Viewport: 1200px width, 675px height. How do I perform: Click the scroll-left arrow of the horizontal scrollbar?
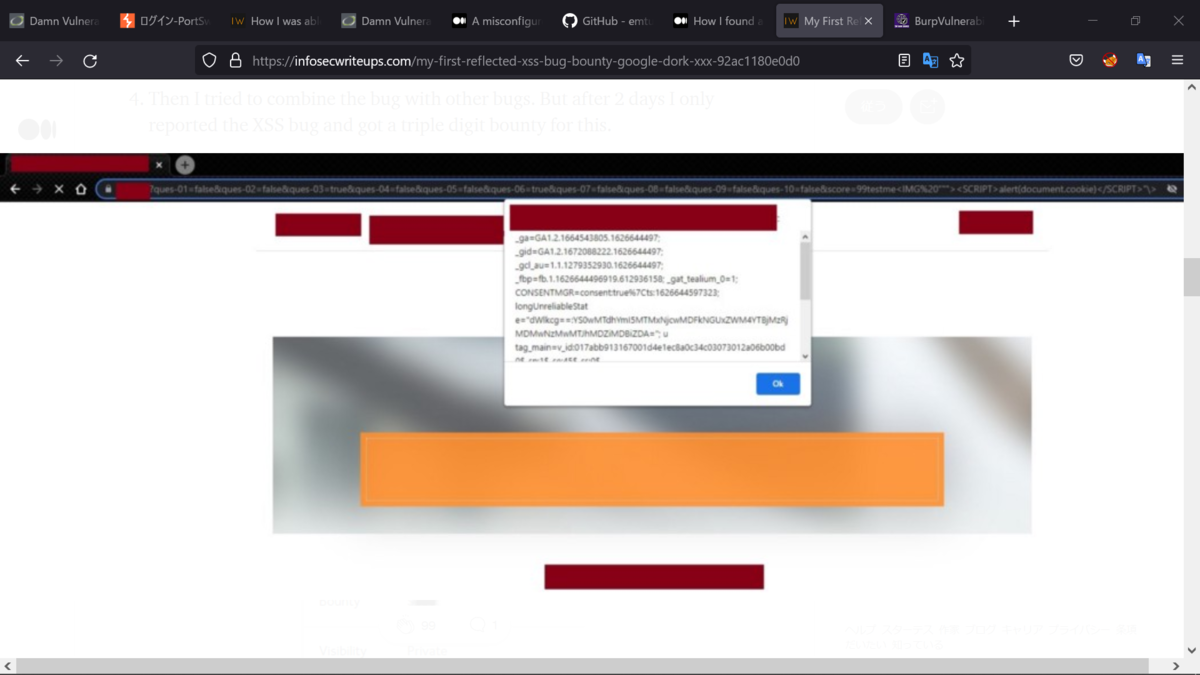coord(8,666)
